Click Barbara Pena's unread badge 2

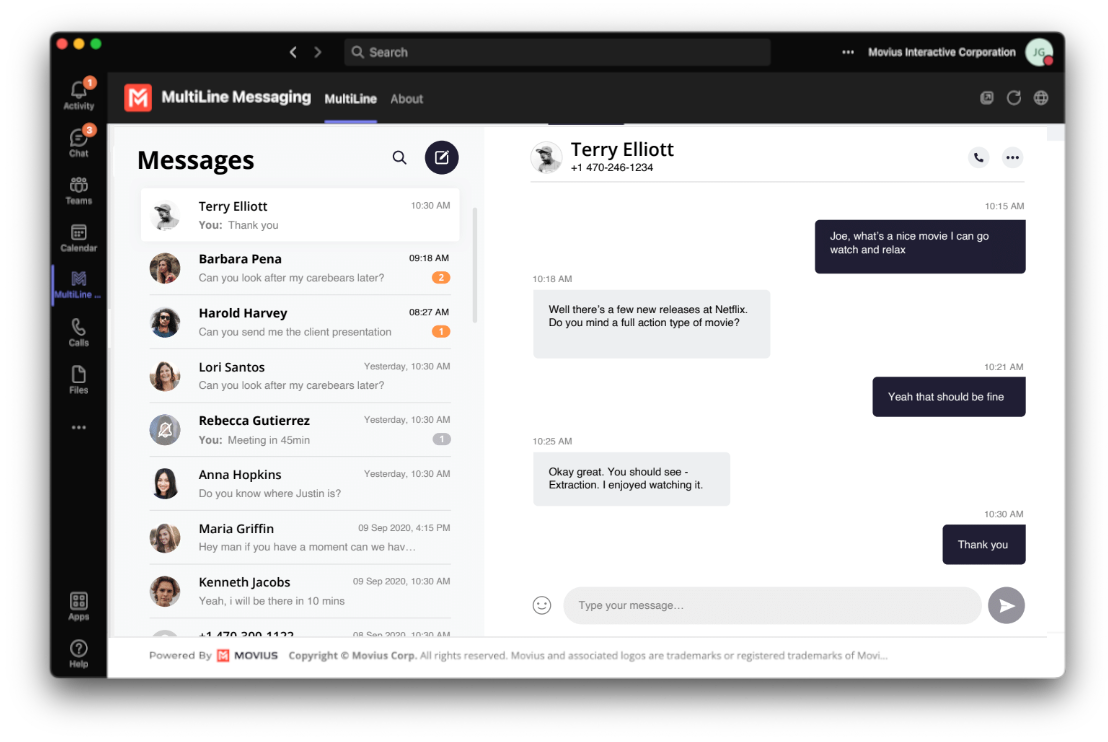[x=441, y=278]
